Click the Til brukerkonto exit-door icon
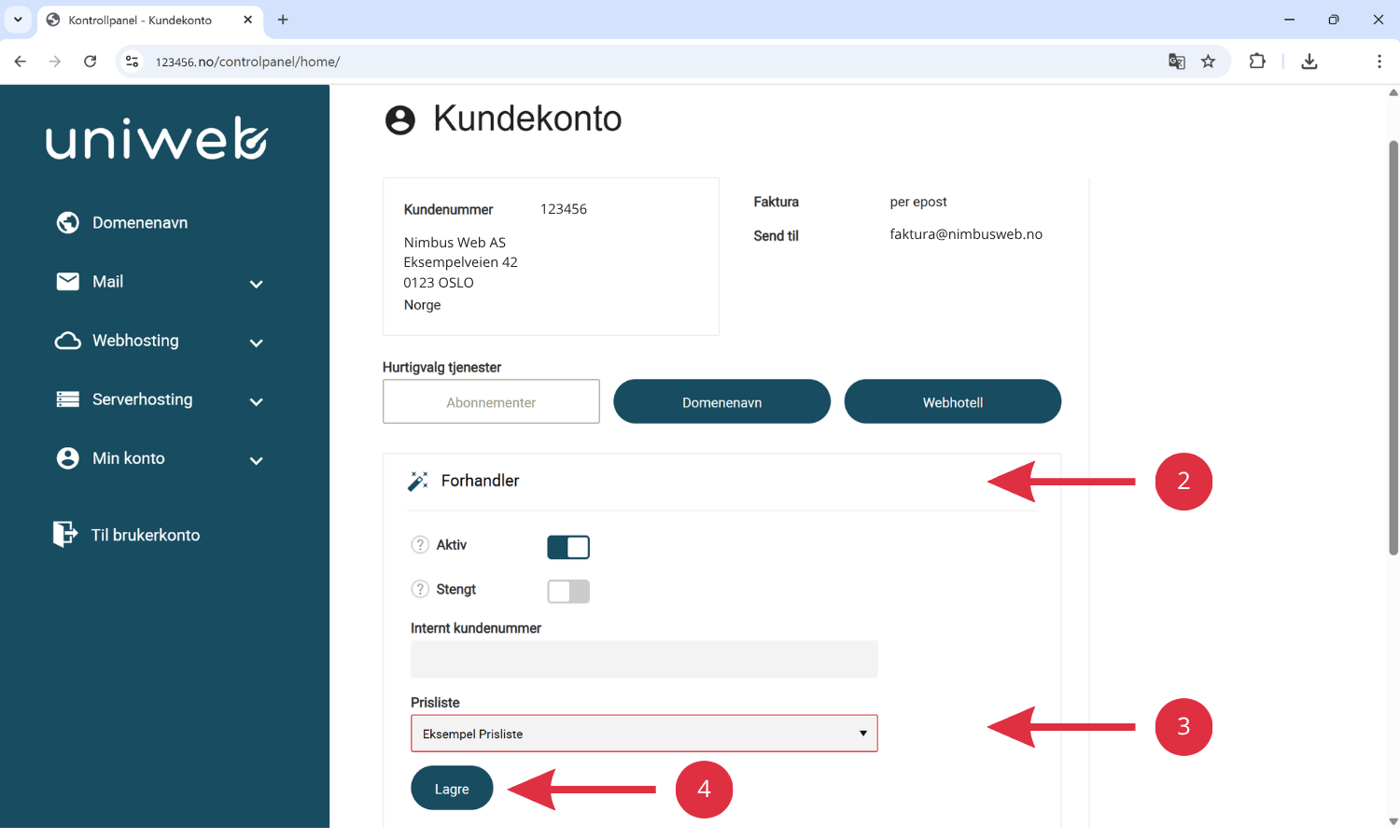Viewport: 1400px width, 840px height. [x=65, y=534]
